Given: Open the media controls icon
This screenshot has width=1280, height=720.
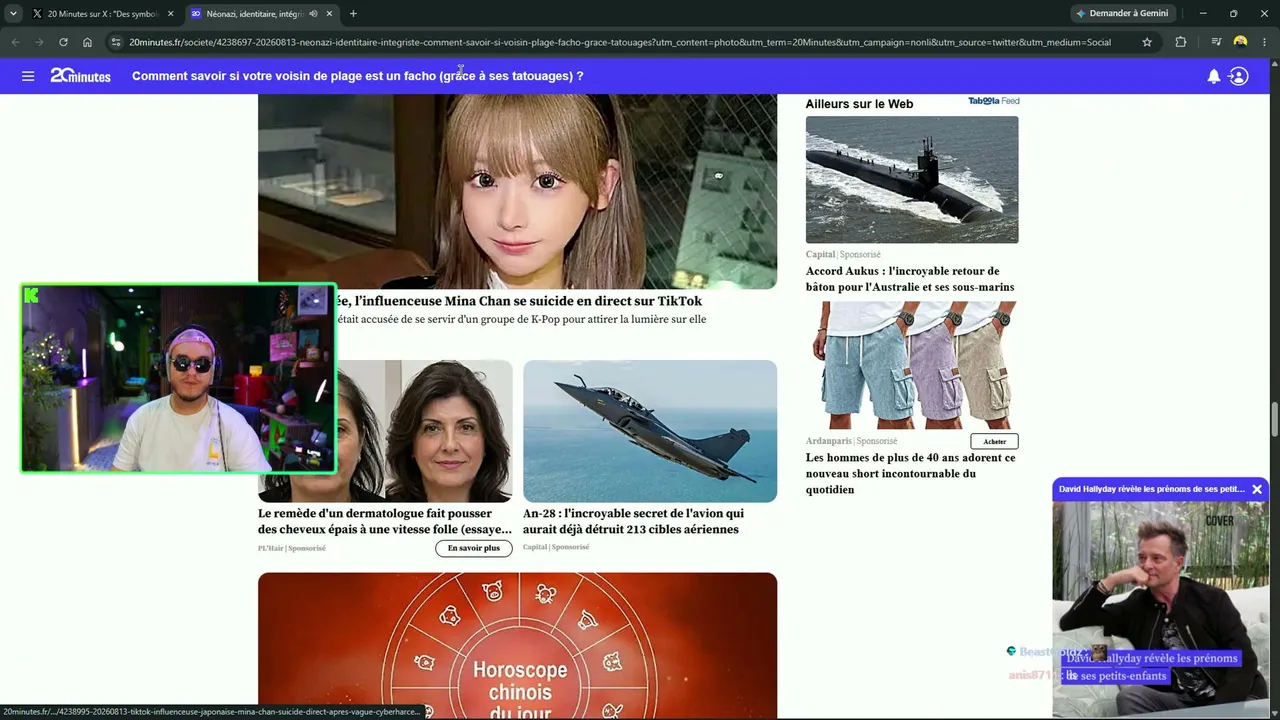Looking at the screenshot, I should click(1216, 42).
